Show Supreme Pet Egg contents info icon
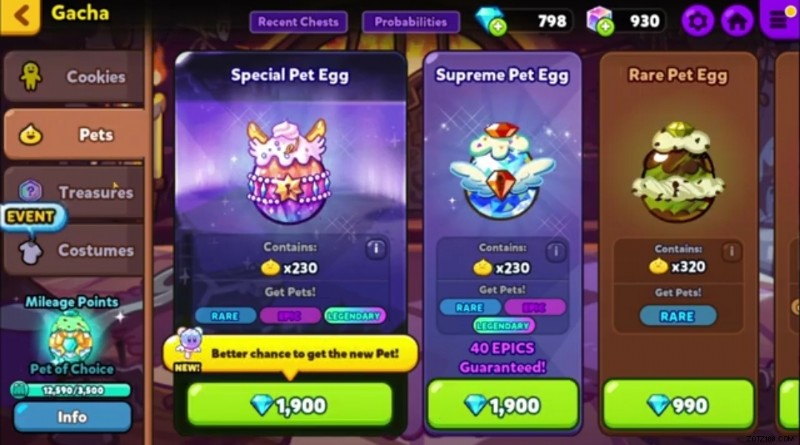This screenshot has height=445, width=800. pos(556,251)
